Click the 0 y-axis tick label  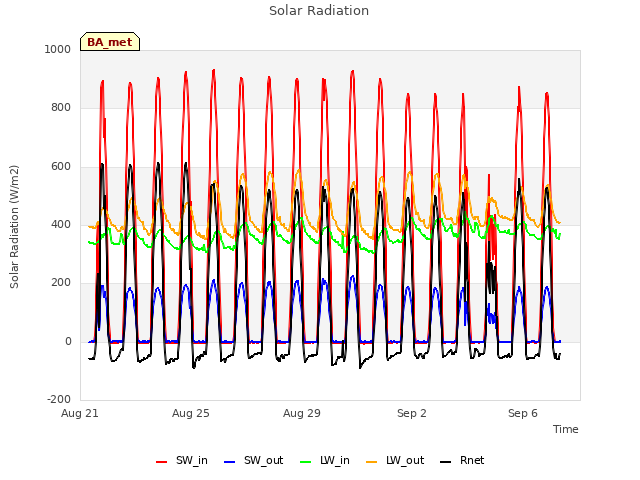point(68,342)
